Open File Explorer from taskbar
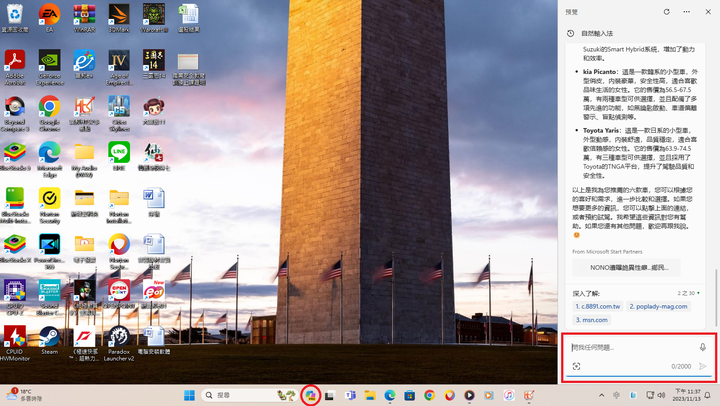 click(x=370, y=395)
